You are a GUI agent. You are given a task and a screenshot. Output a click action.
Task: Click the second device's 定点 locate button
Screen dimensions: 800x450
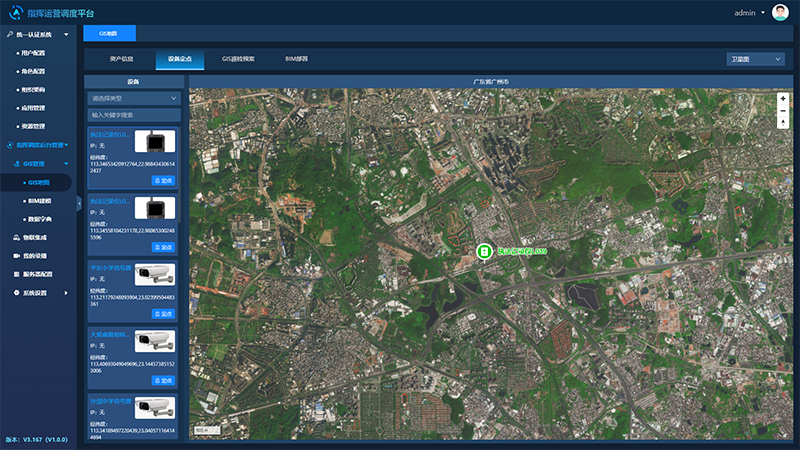[x=164, y=246]
